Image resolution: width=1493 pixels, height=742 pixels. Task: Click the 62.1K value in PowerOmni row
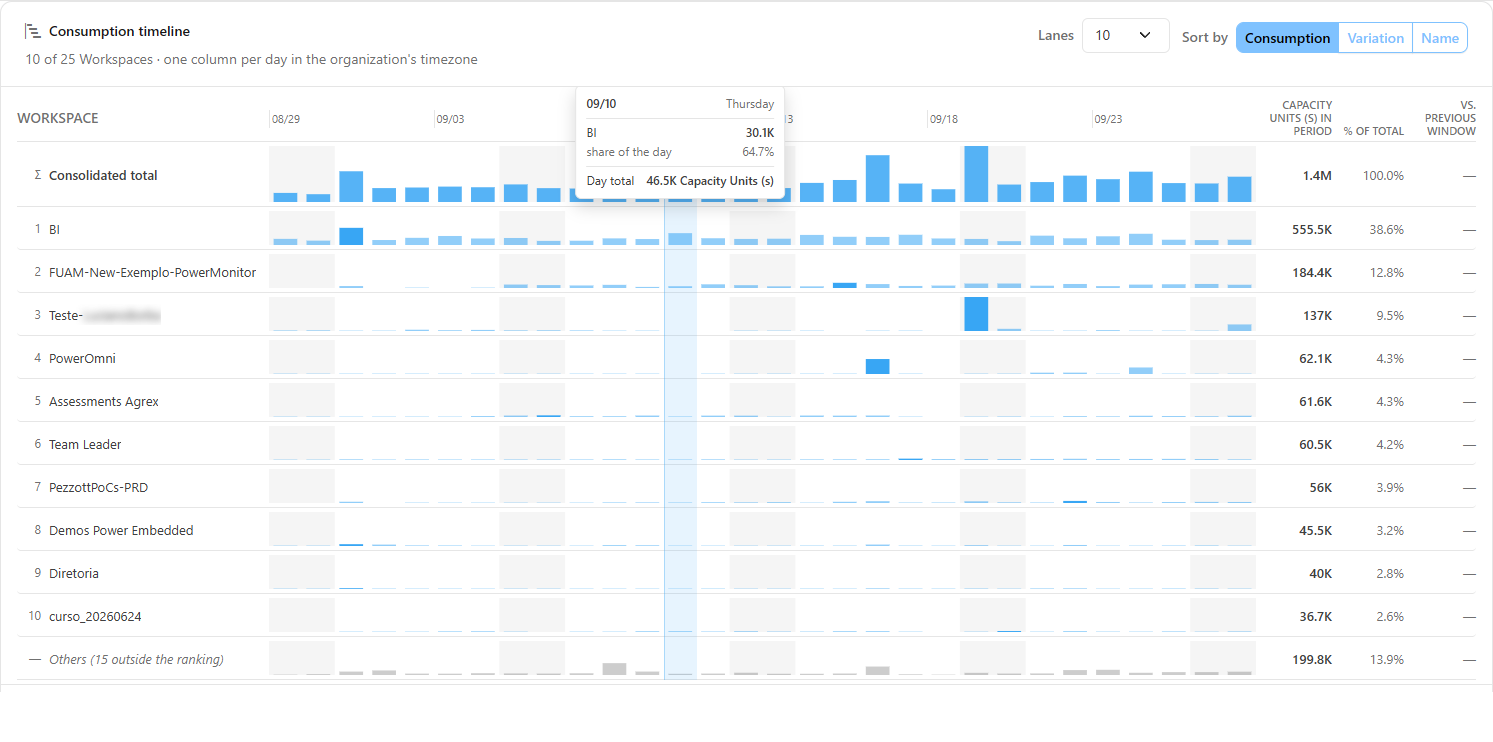[1316, 358]
